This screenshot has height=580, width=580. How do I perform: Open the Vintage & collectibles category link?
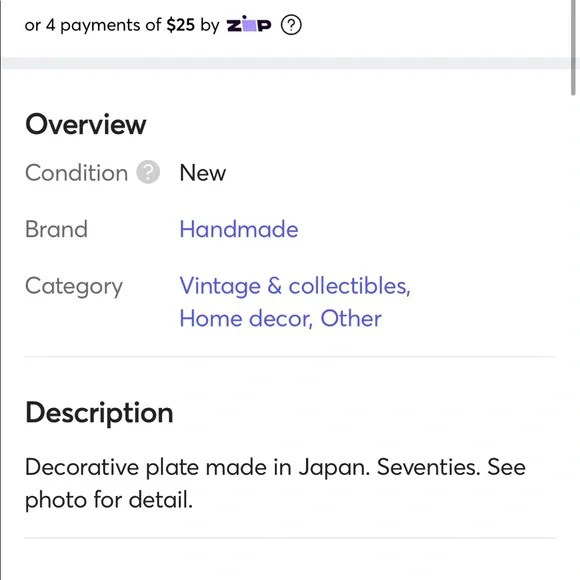pyautogui.click(x=295, y=286)
